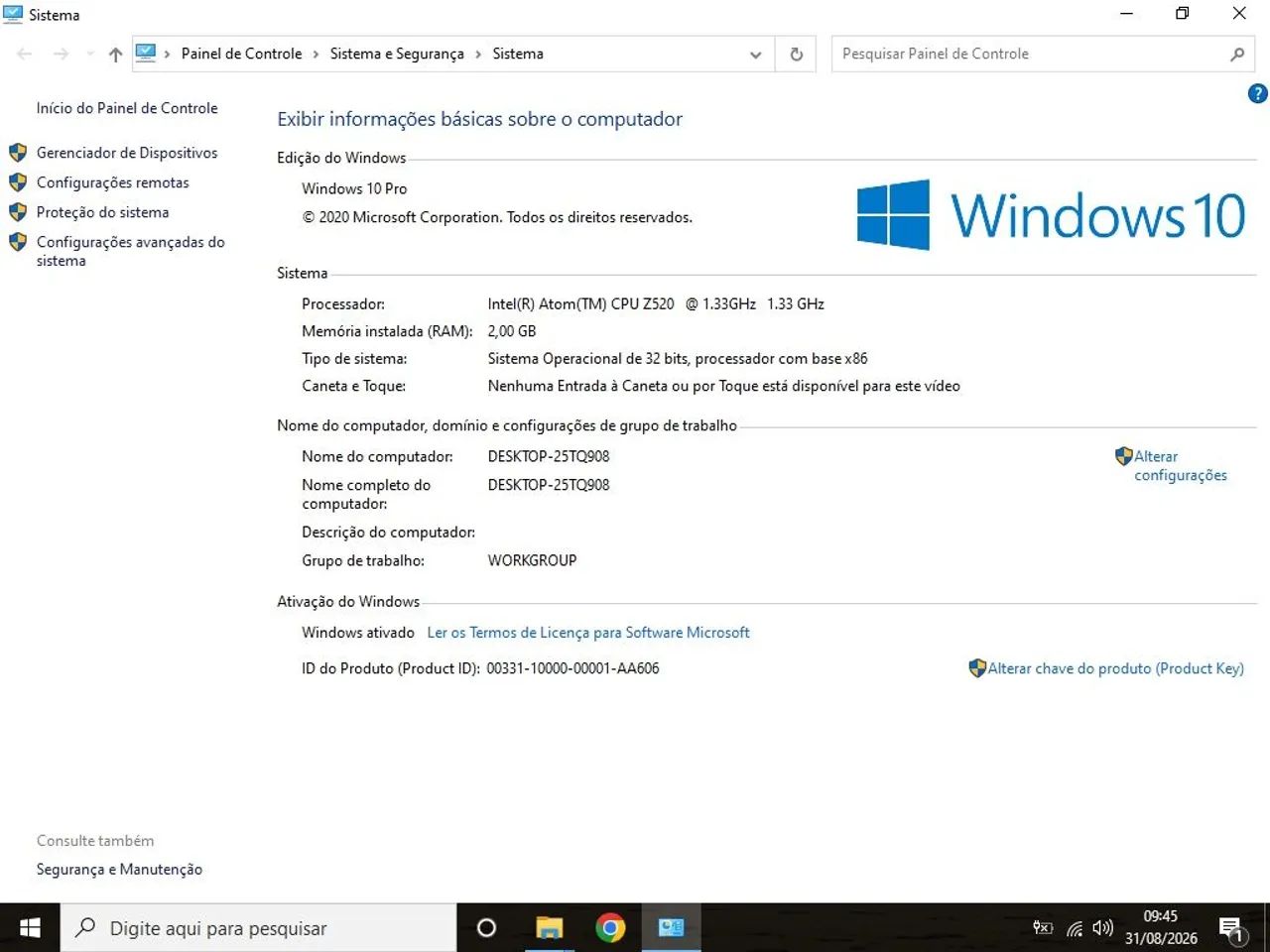Click the Windows 10 Pro edition text

click(354, 188)
